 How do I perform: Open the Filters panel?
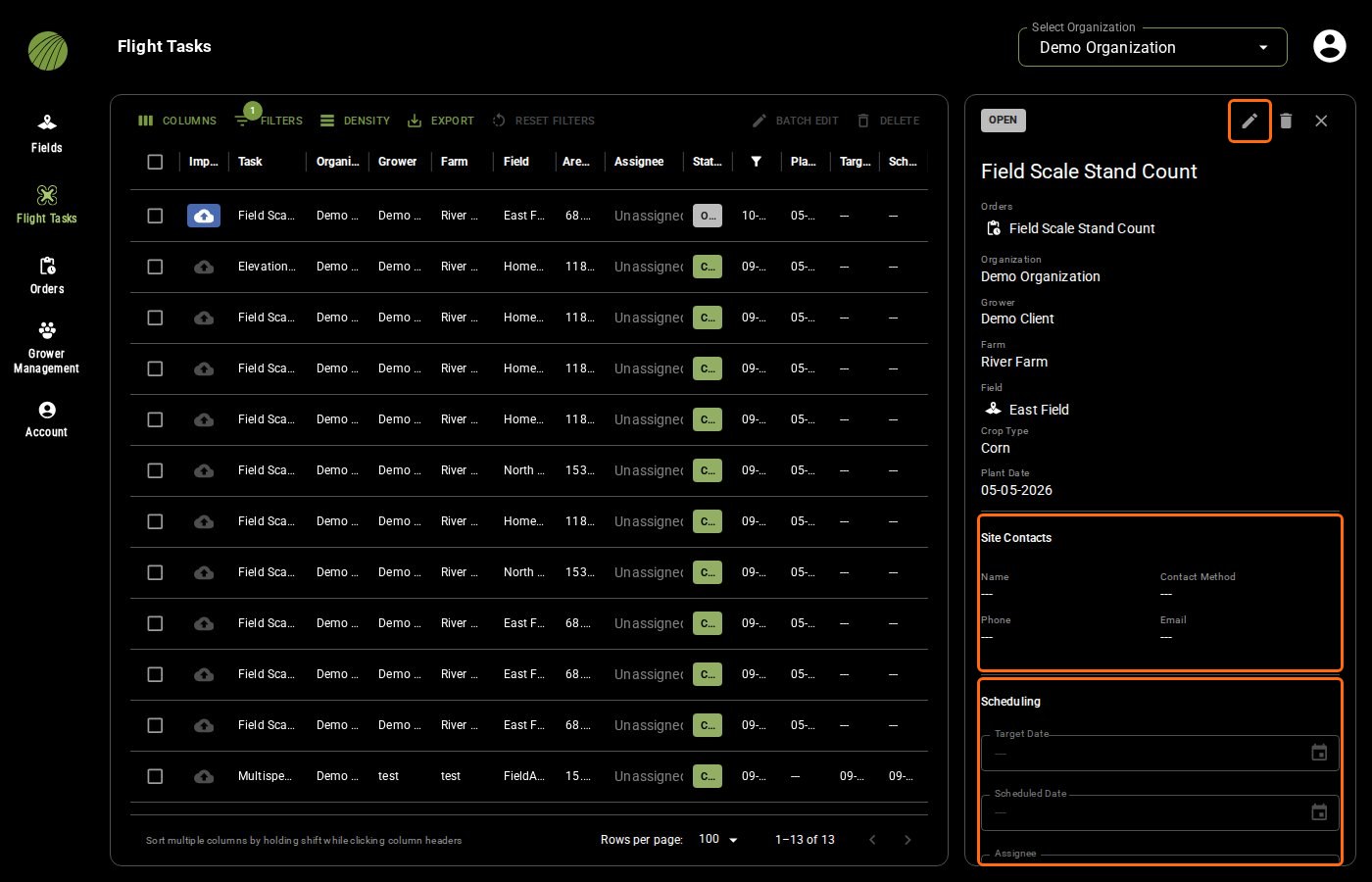[x=269, y=121]
